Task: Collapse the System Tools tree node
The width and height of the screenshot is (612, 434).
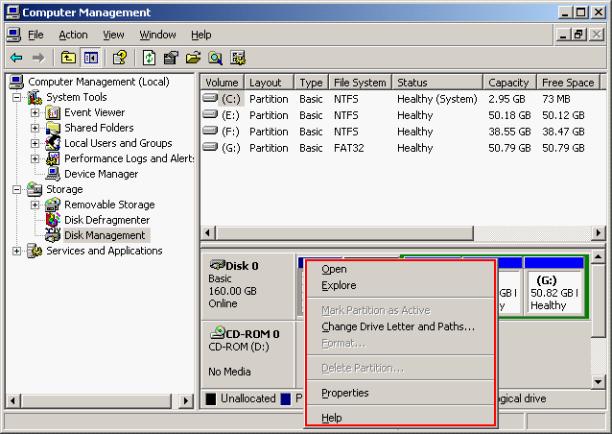Action: [x=16, y=97]
